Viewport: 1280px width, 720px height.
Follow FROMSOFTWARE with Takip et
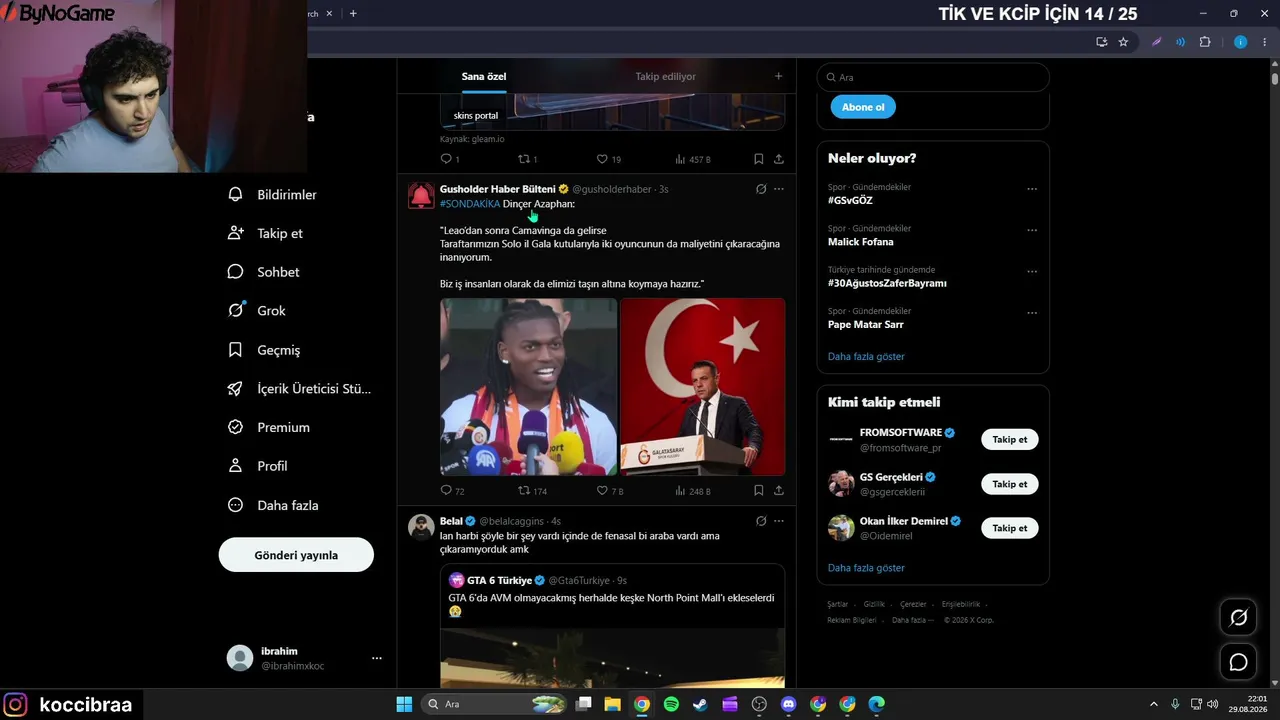coord(1010,440)
